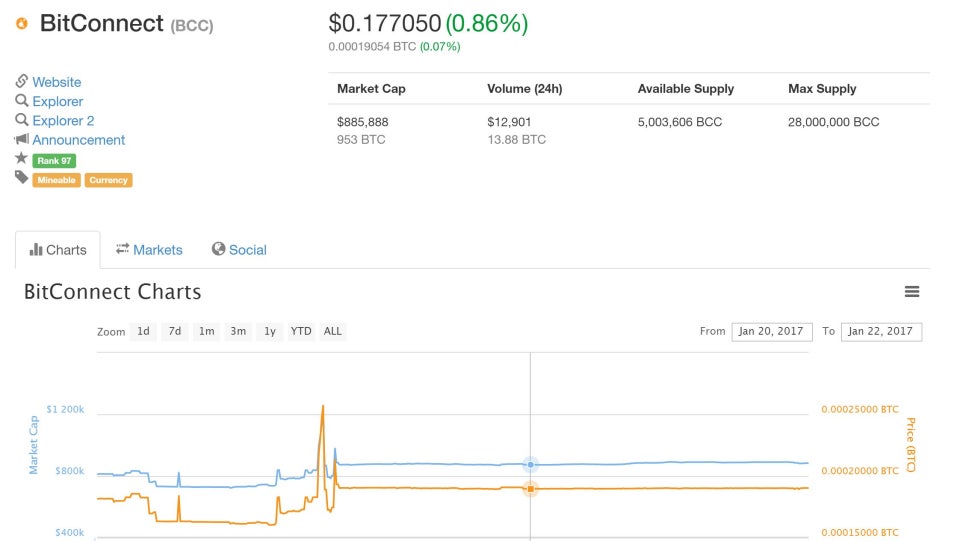
Task: Set chart zoom to 1y
Action: pos(270,332)
